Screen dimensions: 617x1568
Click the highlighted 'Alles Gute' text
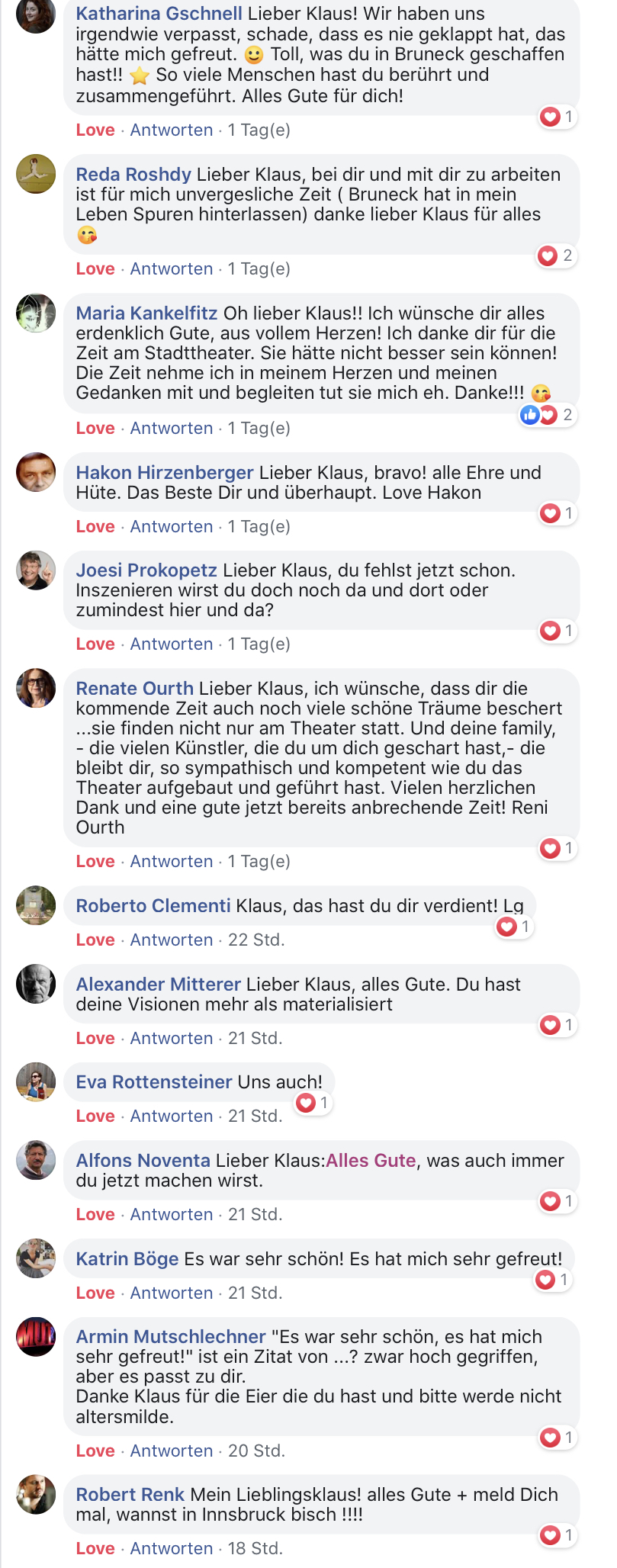(371, 1161)
